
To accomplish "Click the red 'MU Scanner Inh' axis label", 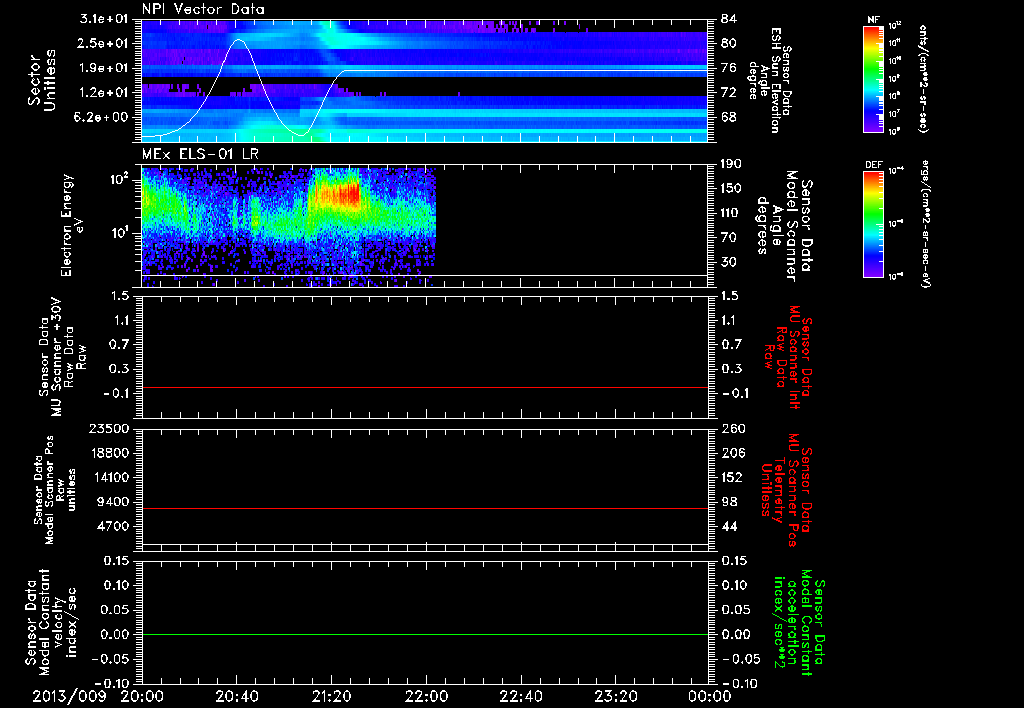I will point(787,357).
